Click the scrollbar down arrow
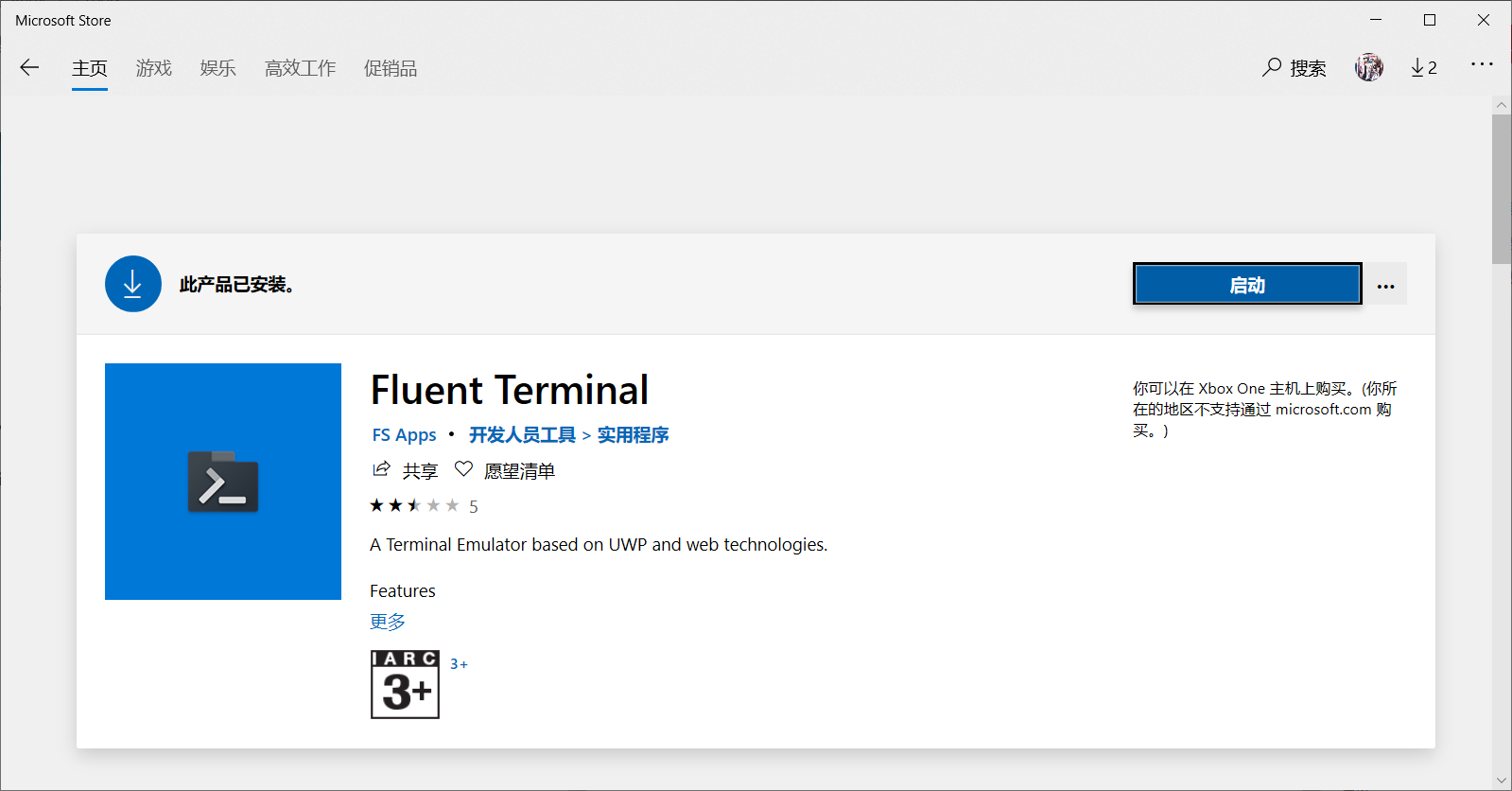 (x=1502, y=781)
